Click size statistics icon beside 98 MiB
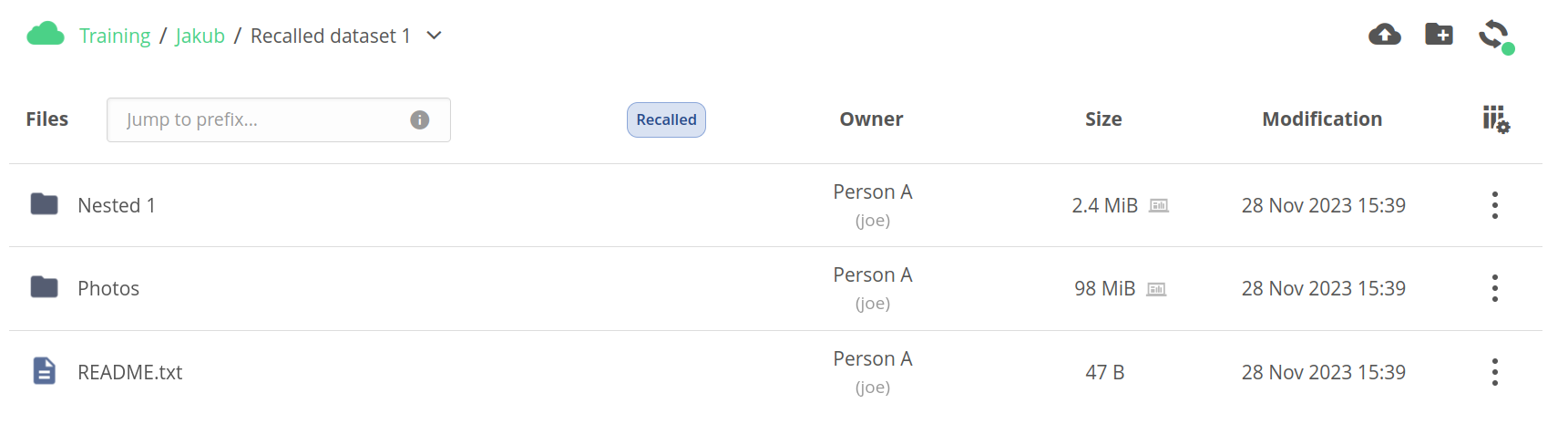Screen dimensions: 1568x445 [x=1156, y=289]
